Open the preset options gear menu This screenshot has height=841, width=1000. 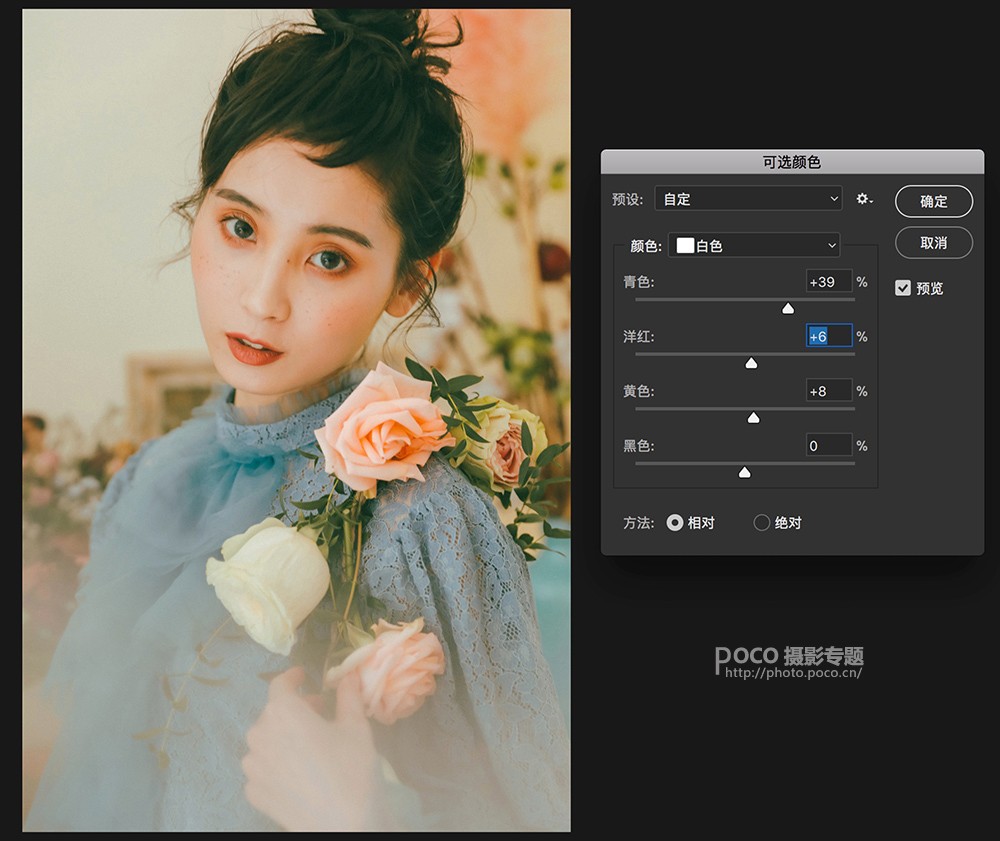pyautogui.click(x=864, y=199)
